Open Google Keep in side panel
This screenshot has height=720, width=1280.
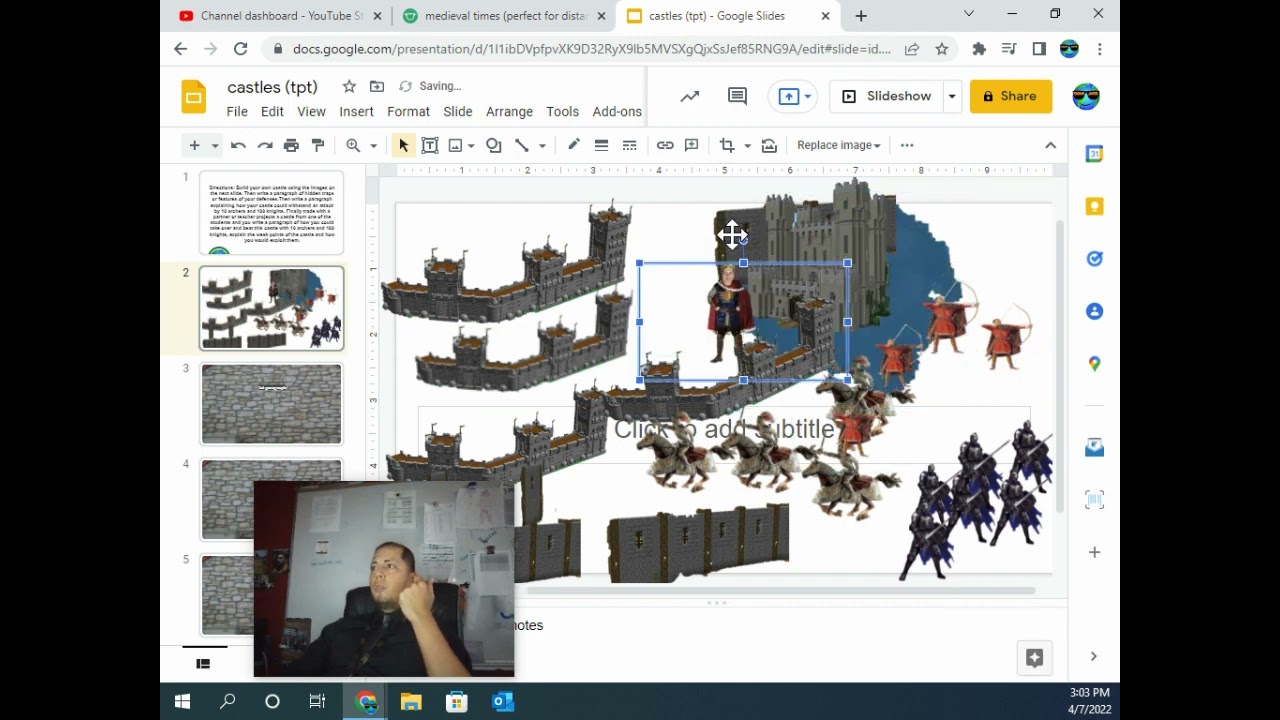[x=1094, y=206]
